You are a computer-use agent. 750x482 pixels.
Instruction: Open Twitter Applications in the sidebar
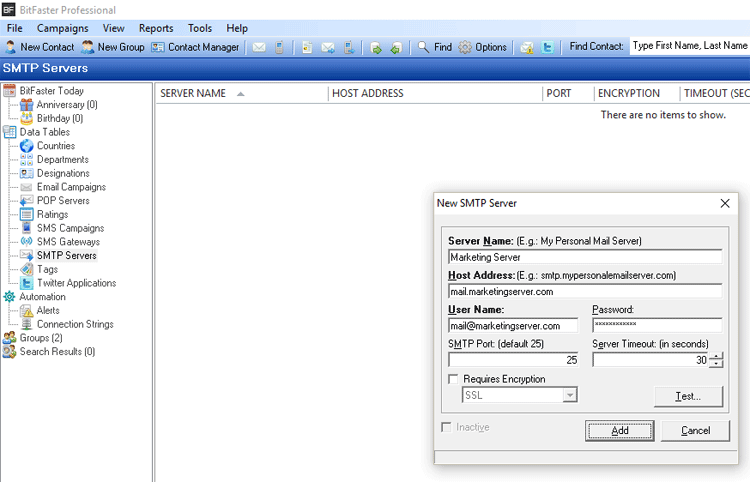coord(77,283)
